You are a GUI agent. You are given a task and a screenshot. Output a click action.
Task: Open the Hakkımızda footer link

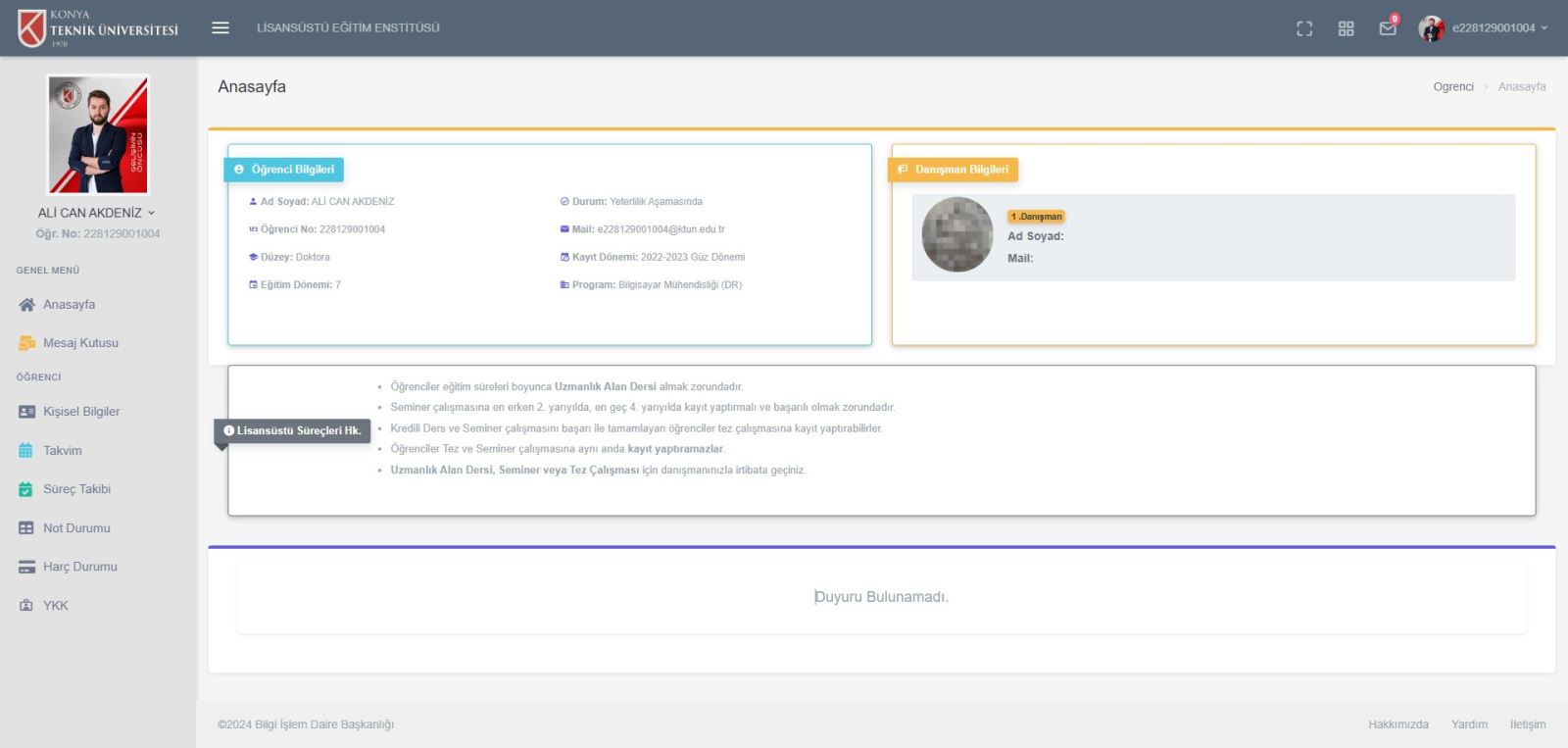pyautogui.click(x=1397, y=724)
